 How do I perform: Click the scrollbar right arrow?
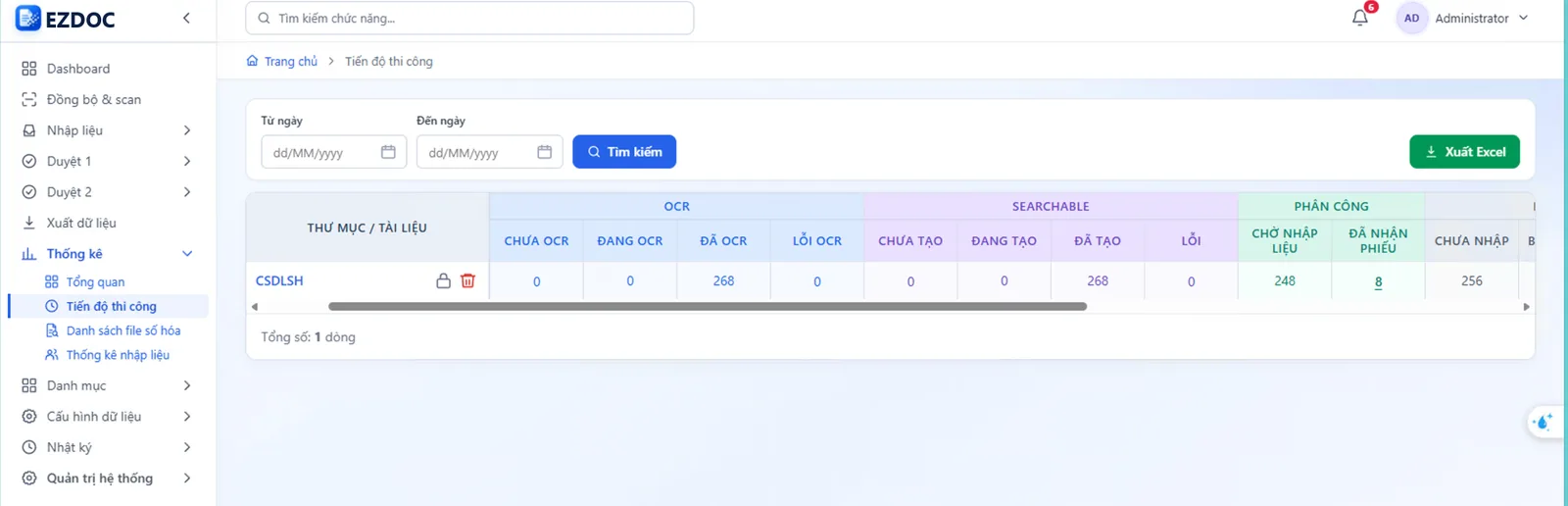click(x=1526, y=307)
